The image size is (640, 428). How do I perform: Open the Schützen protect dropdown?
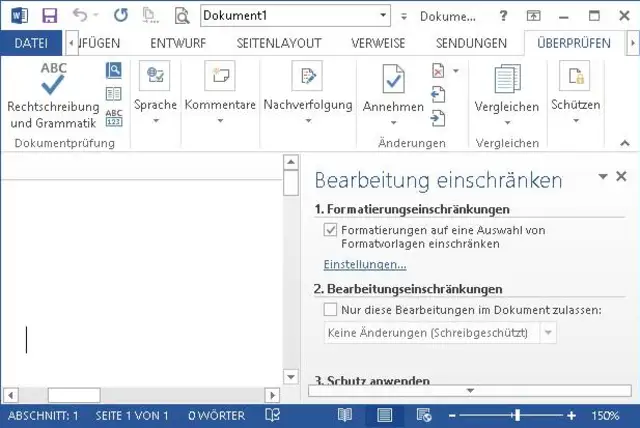576,94
